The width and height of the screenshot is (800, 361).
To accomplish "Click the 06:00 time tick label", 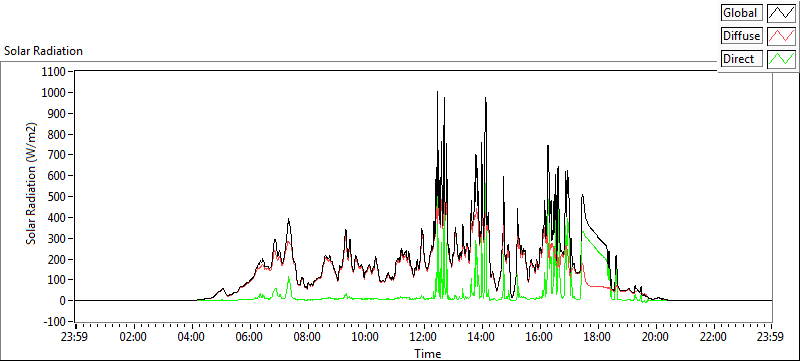I will pyautogui.click(x=250, y=337).
